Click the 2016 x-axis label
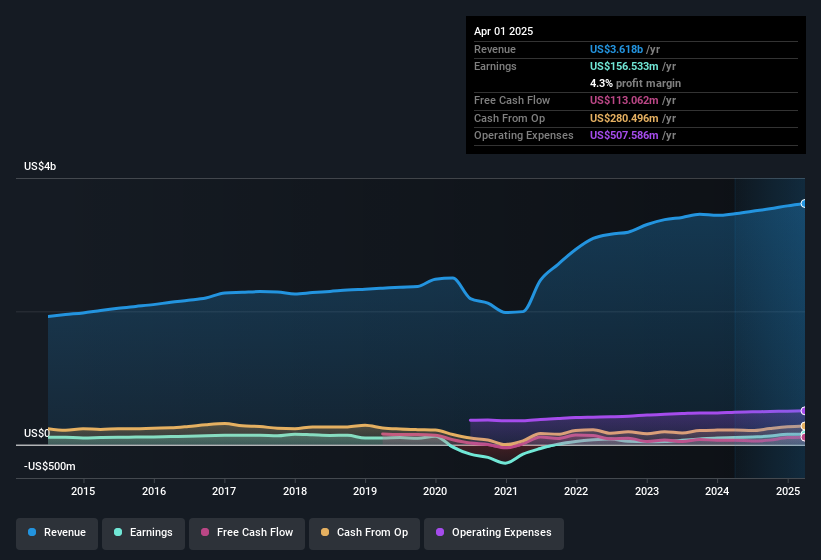 pyautogui.click(x=154, y=491)
